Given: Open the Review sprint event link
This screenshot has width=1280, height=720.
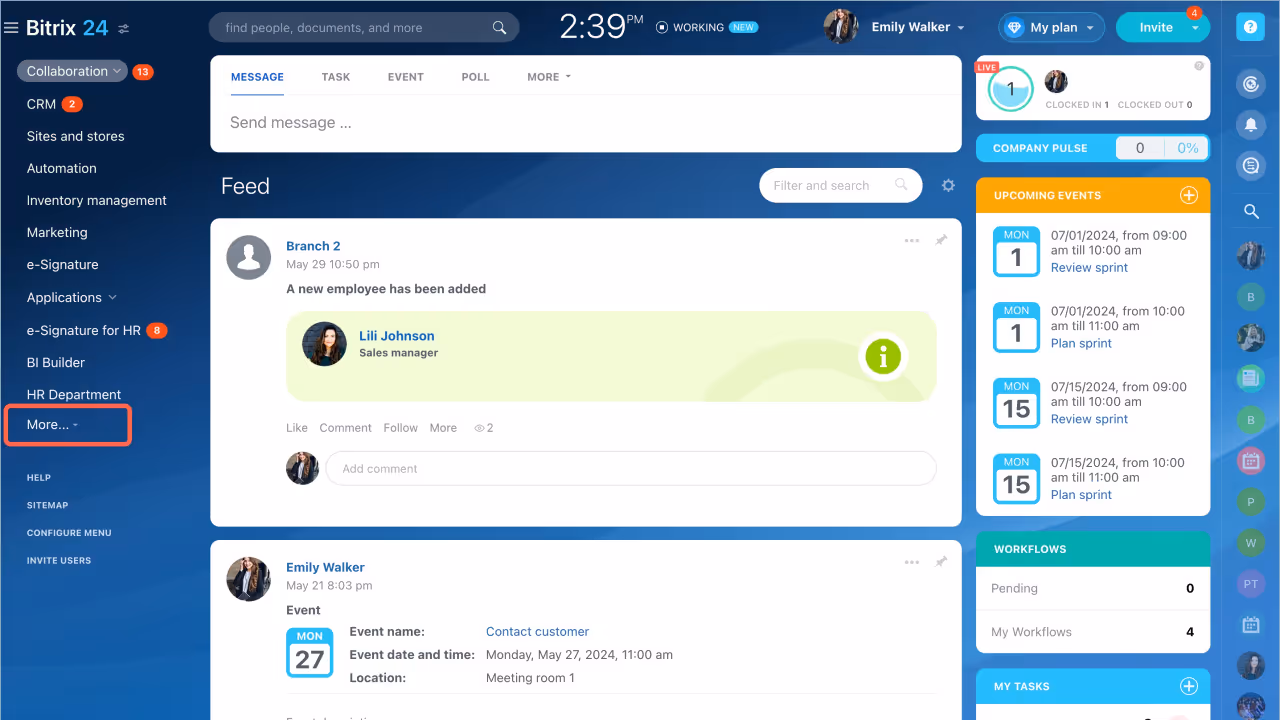Looking at the screenshot, I should [1089, 267].
